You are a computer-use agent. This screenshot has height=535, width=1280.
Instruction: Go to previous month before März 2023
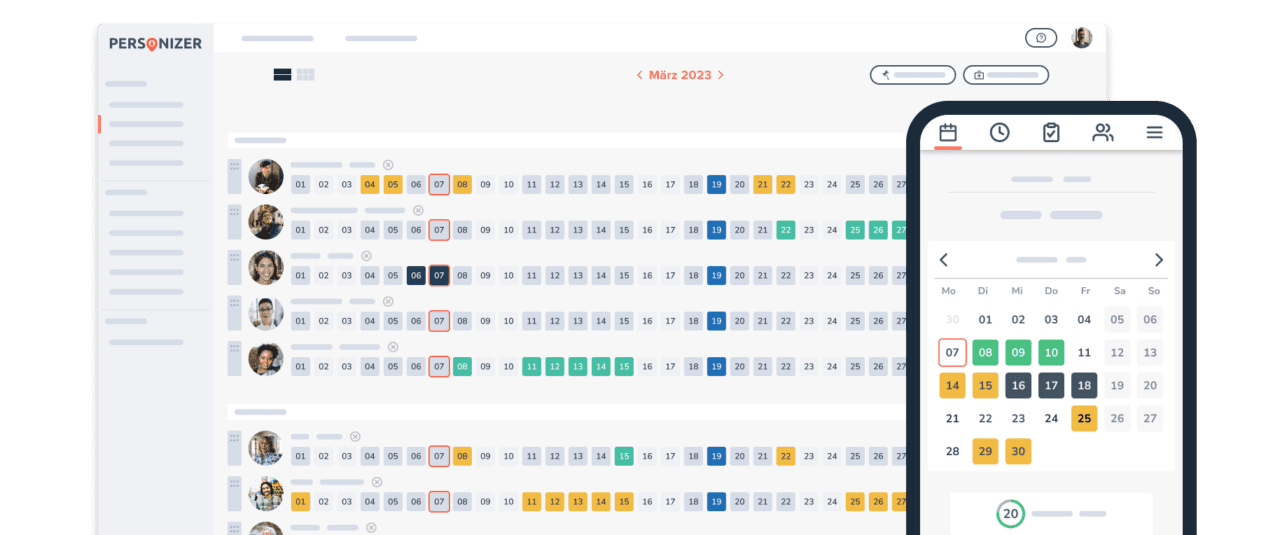point(640,75)
